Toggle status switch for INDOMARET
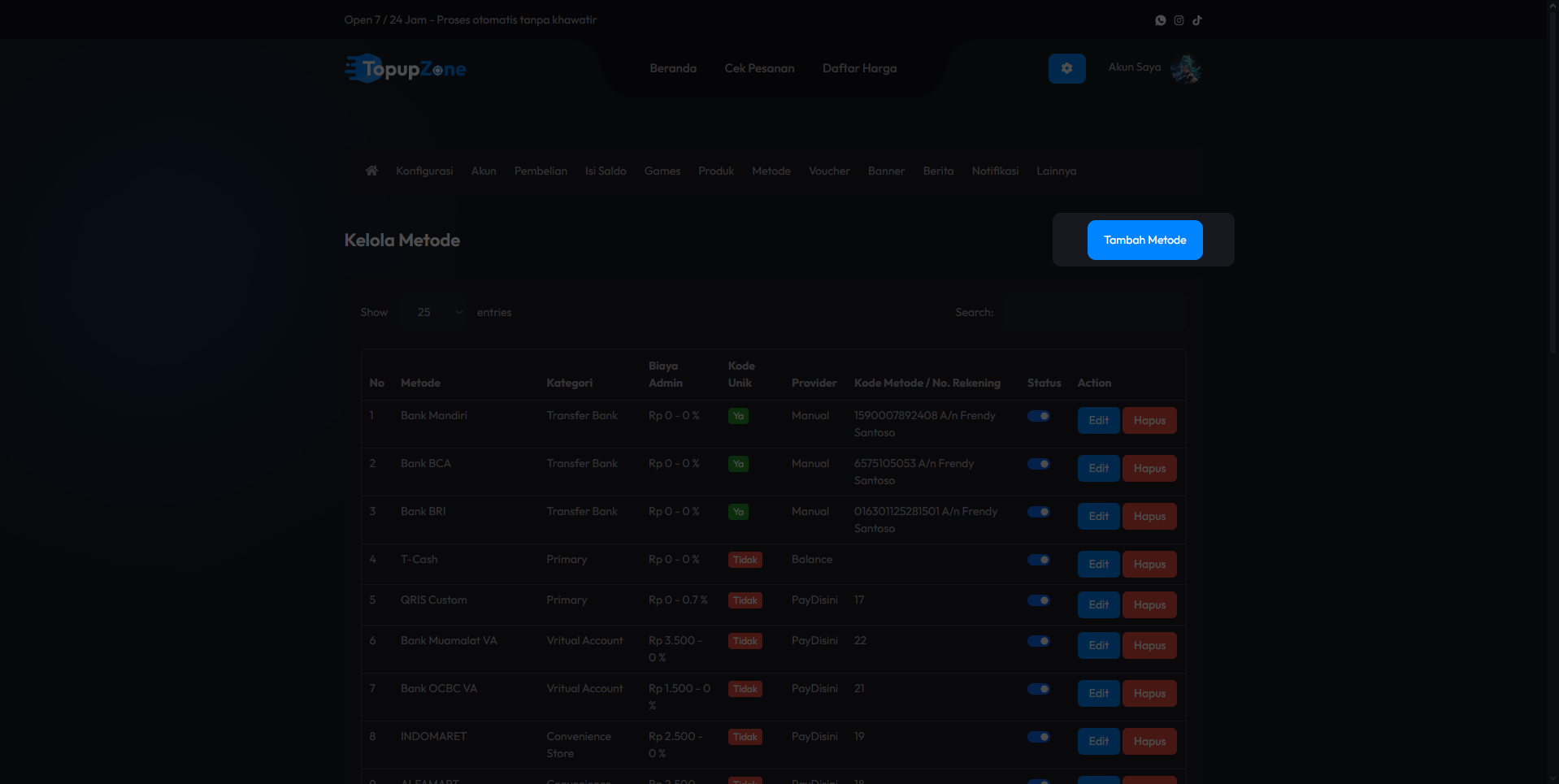1559x784 pixels. (x=1039, y=737)
